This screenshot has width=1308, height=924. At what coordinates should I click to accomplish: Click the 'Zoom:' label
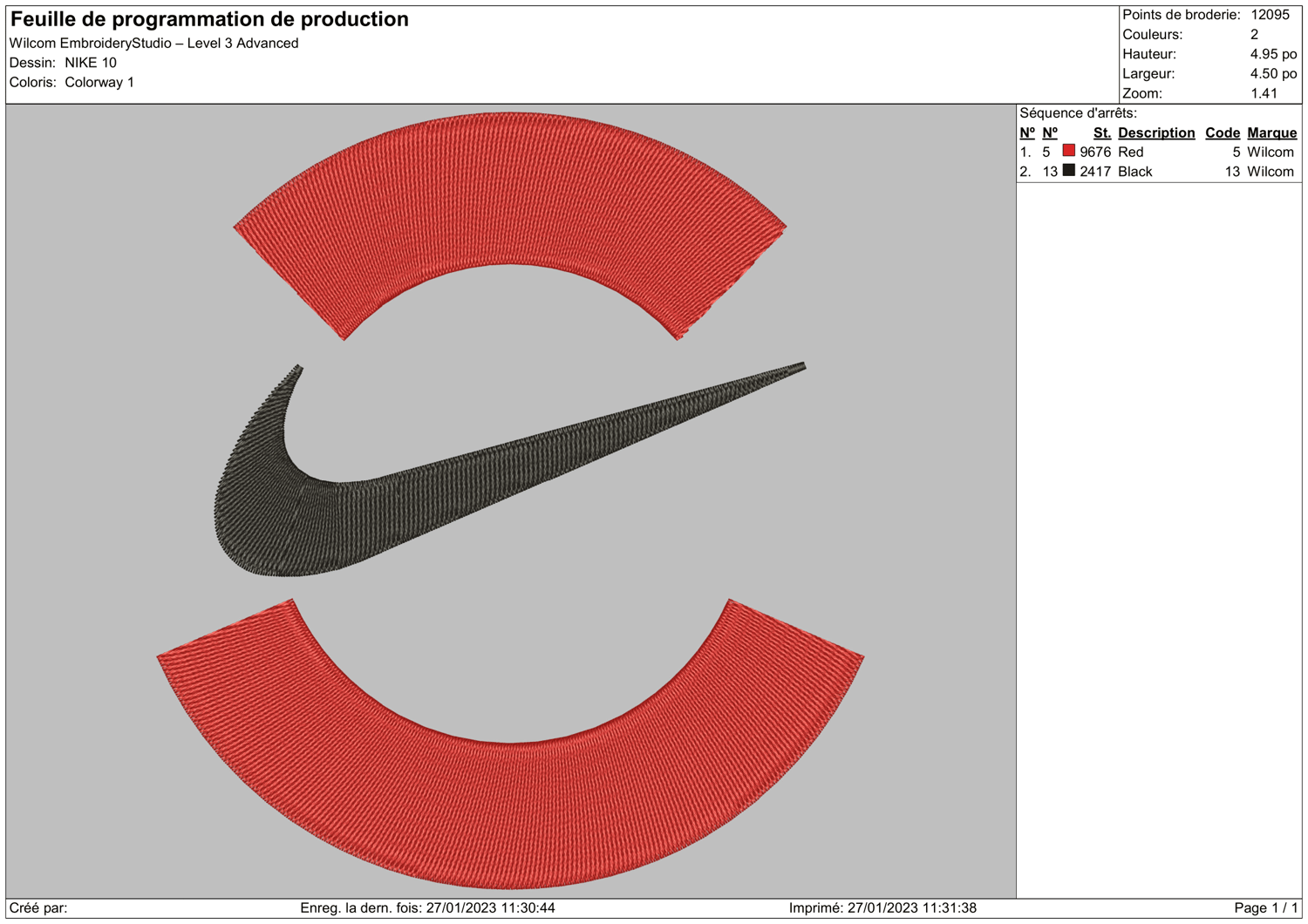pyautogui.click(x=1142, y=93)
